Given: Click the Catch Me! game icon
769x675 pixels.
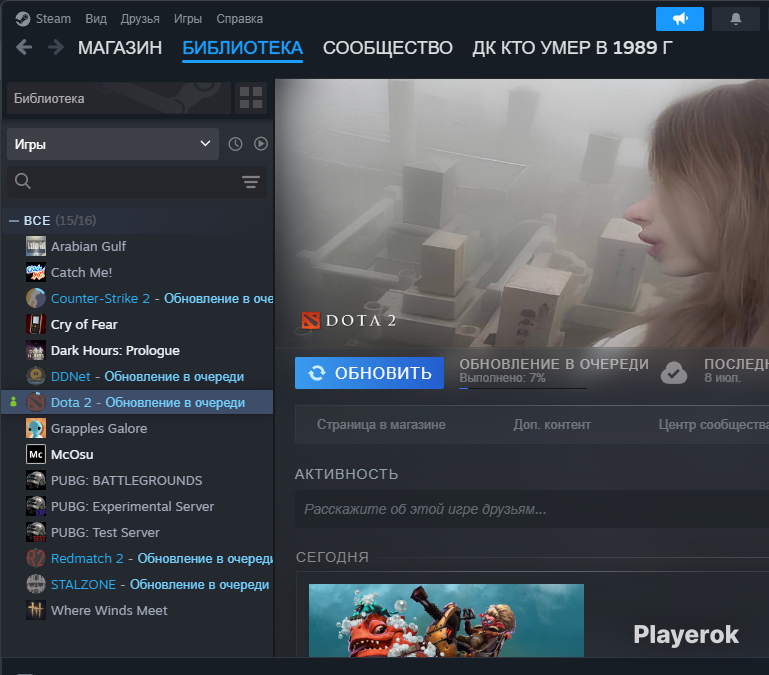Looking at the screenshot, I should pyautogui.click(x=36, y=272).
